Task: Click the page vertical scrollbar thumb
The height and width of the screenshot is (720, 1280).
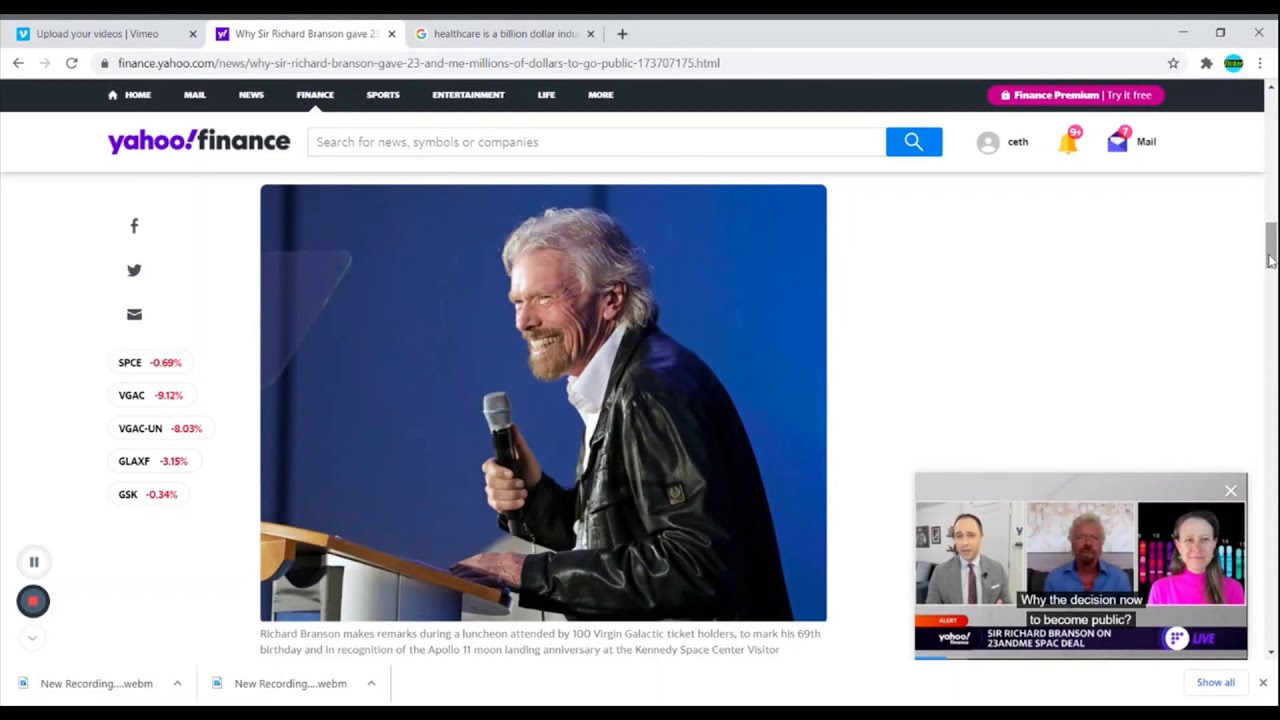Action: [1271, 243]
